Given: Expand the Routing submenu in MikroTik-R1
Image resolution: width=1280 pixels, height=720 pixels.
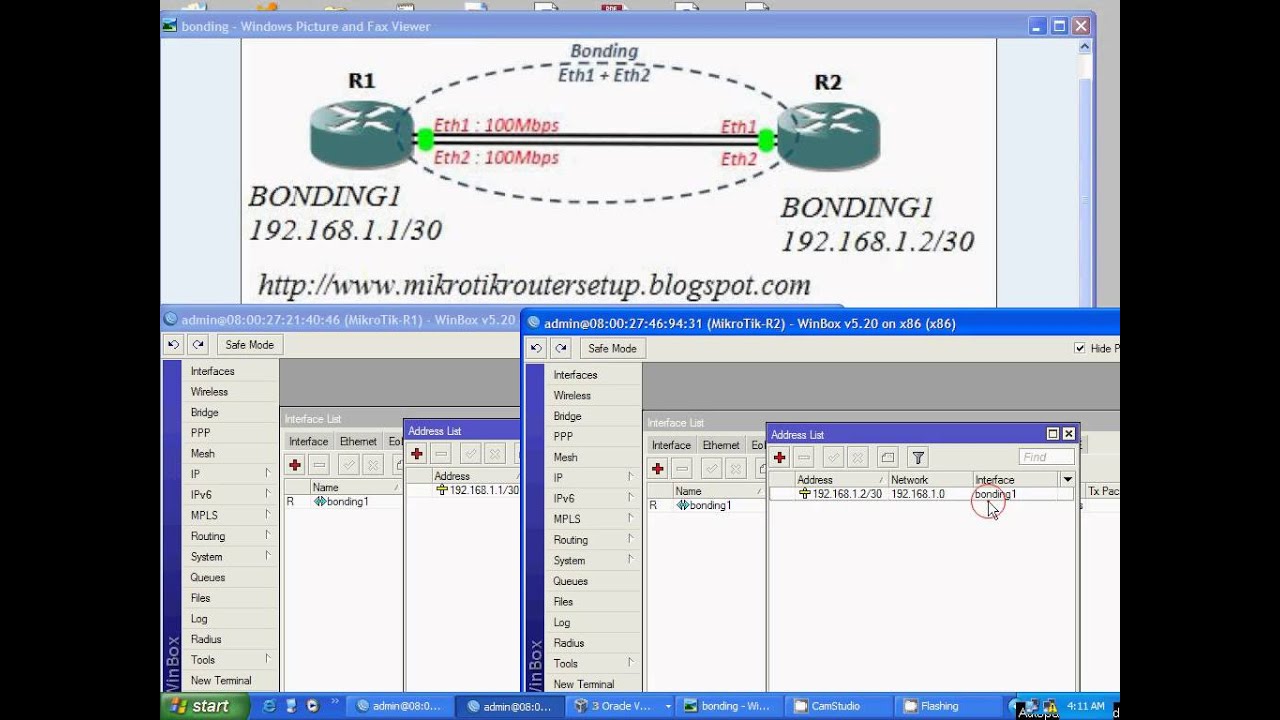Looking at the screenshot, I should coord(267,535).
